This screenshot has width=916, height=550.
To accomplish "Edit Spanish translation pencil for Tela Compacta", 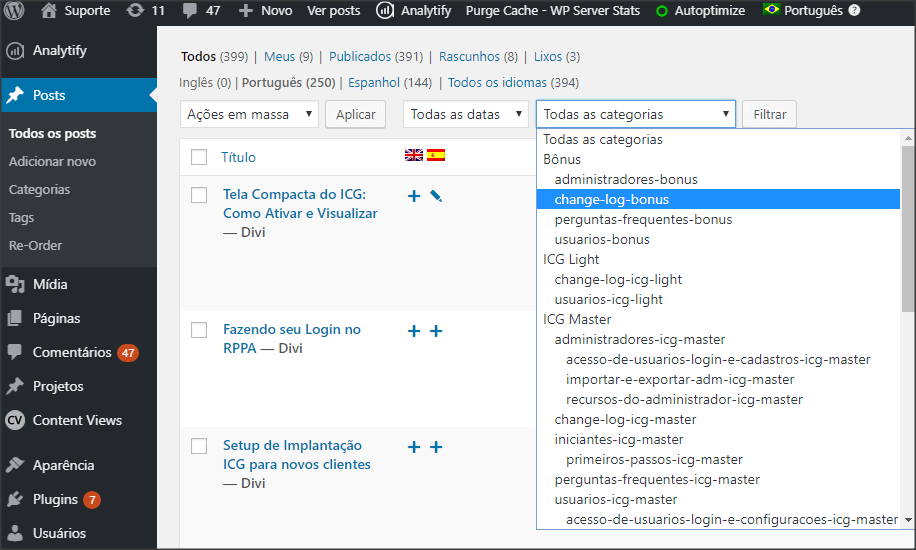I will point(436,196).
